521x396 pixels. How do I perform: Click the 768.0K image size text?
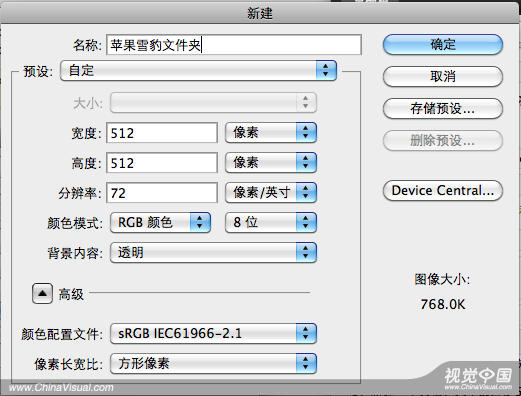[442, 304]
